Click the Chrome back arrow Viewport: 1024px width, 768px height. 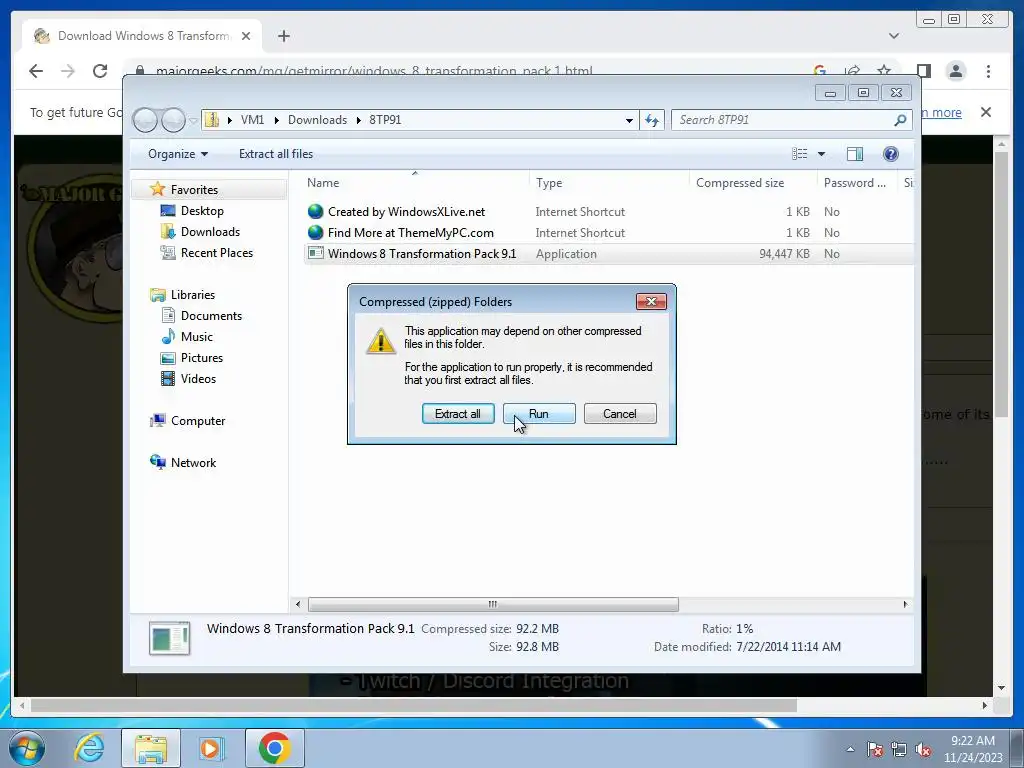point(36,71)
